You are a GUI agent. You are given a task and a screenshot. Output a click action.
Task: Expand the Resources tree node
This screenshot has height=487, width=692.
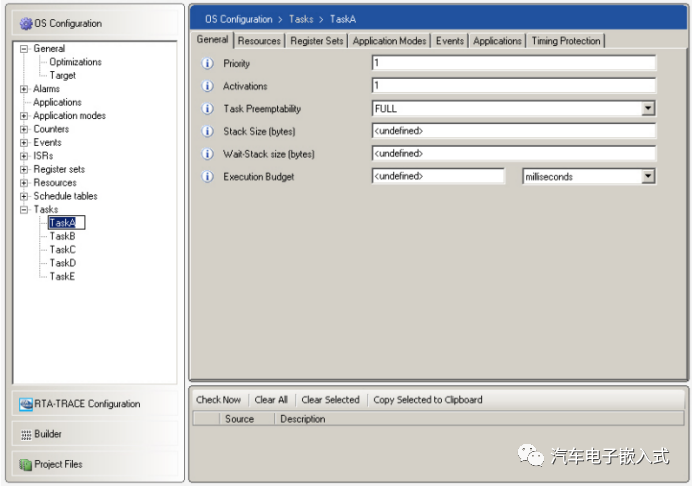pos(24,183)
